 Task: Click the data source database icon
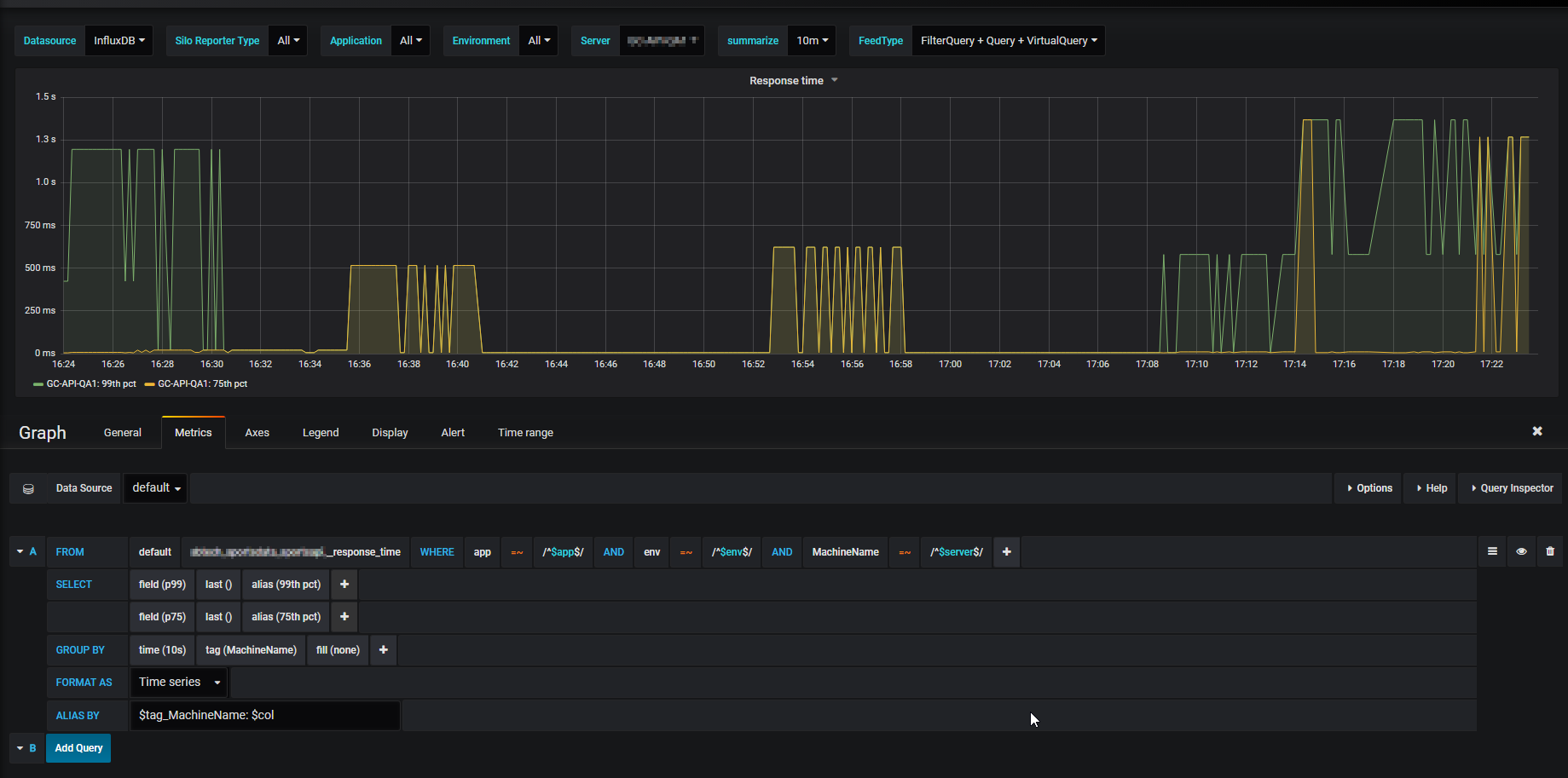[28, 487]
